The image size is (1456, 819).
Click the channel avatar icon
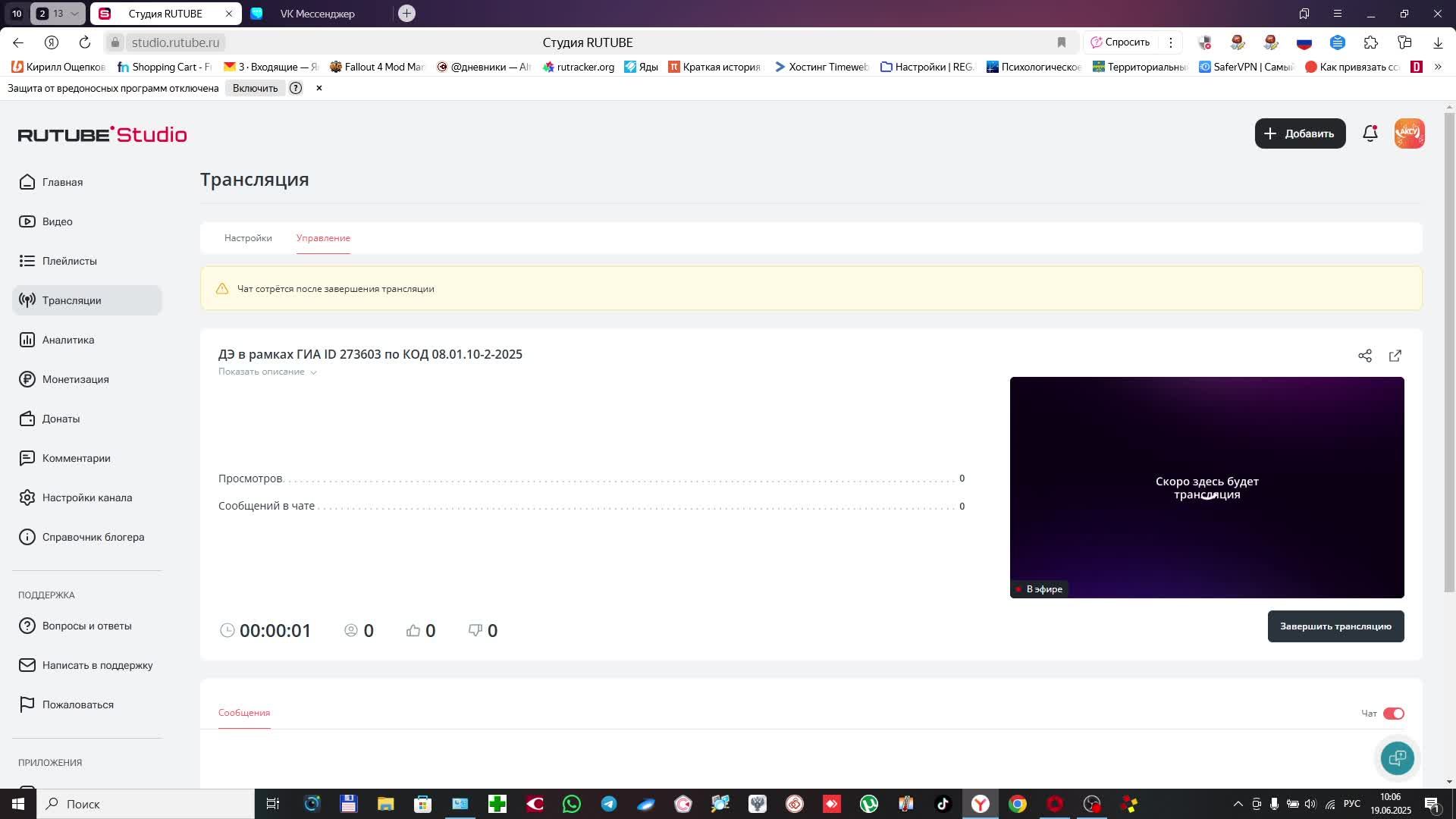(x=1409, y=133)
